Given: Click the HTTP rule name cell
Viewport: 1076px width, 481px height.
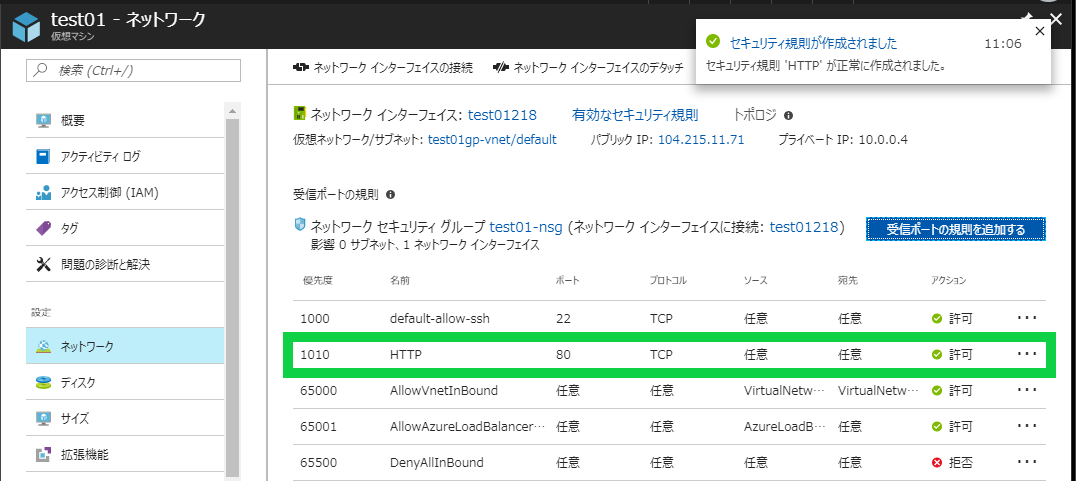Looking at the screenshot, I should click(x=406, y=355).
